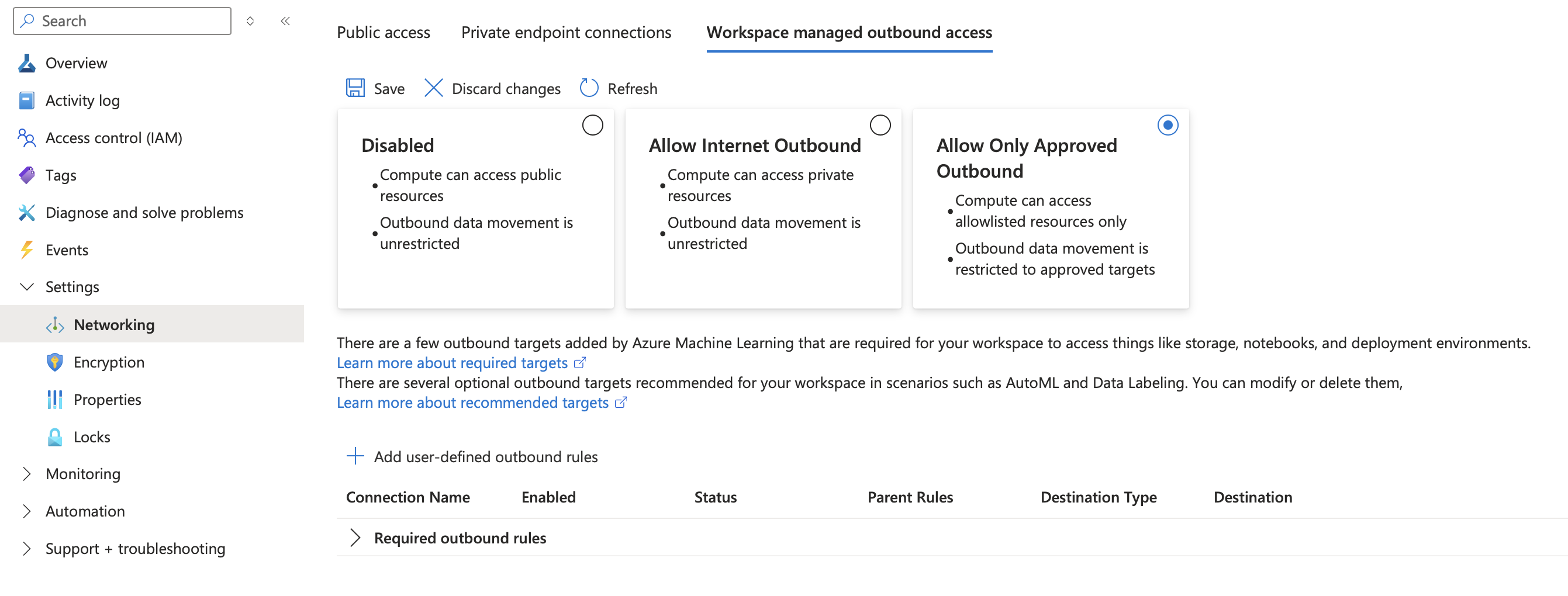
Task: Click in the Search input field
Action: pyautogui.click(x=122, y=20)
